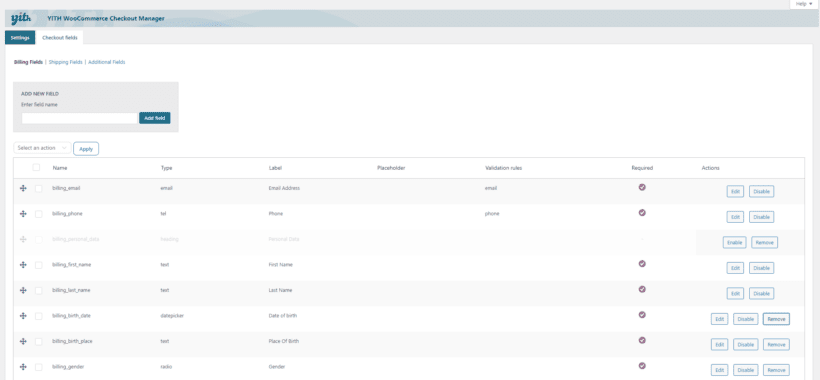Edit the billing_birth_date field
Image resolution: width=820 pixels, height=380 pixels.
[x=719, y=319]
